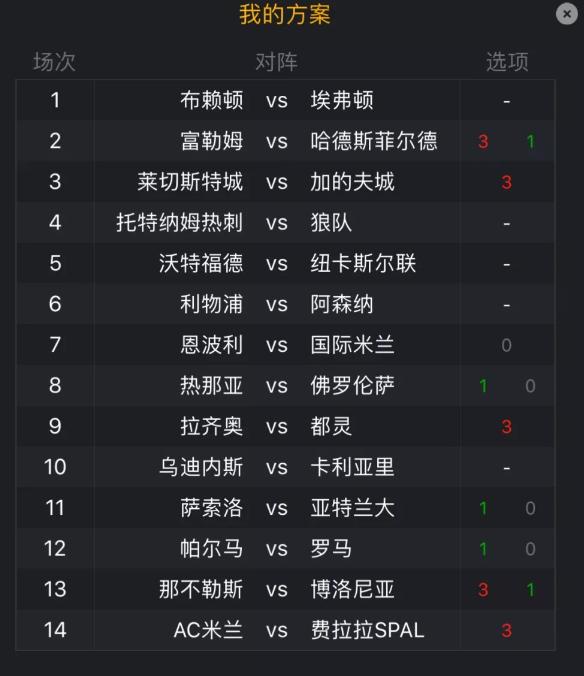Toggle option 3 for 拉齐奥 vs 都灵

point(507,427)
